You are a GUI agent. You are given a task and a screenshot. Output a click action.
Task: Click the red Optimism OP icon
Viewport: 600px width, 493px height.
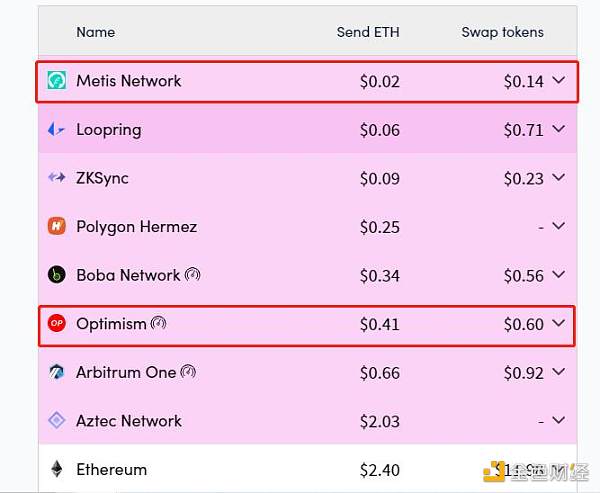pos(57,324)
